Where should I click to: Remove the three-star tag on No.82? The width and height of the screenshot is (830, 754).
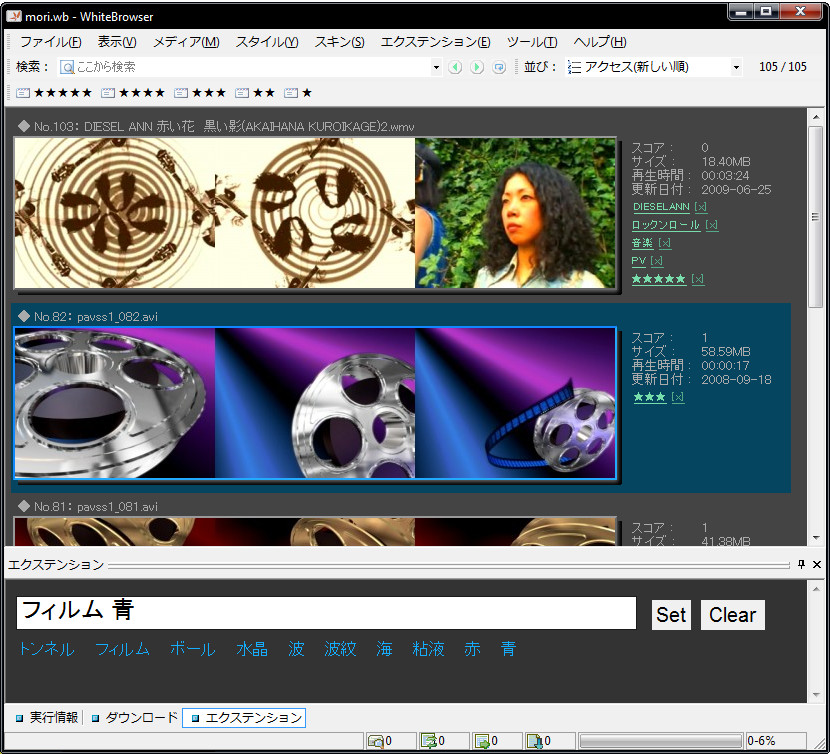[x=678, y=397]
